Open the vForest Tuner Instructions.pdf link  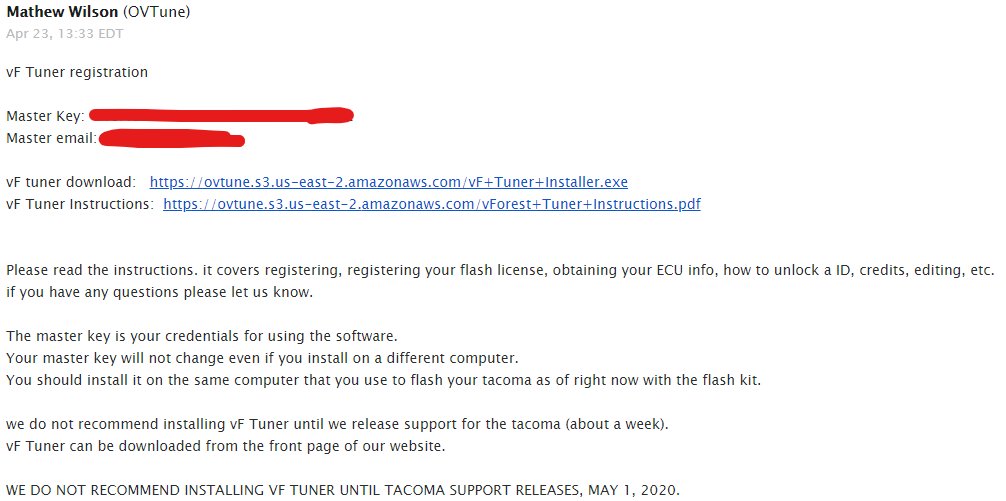tap(432, 204)
